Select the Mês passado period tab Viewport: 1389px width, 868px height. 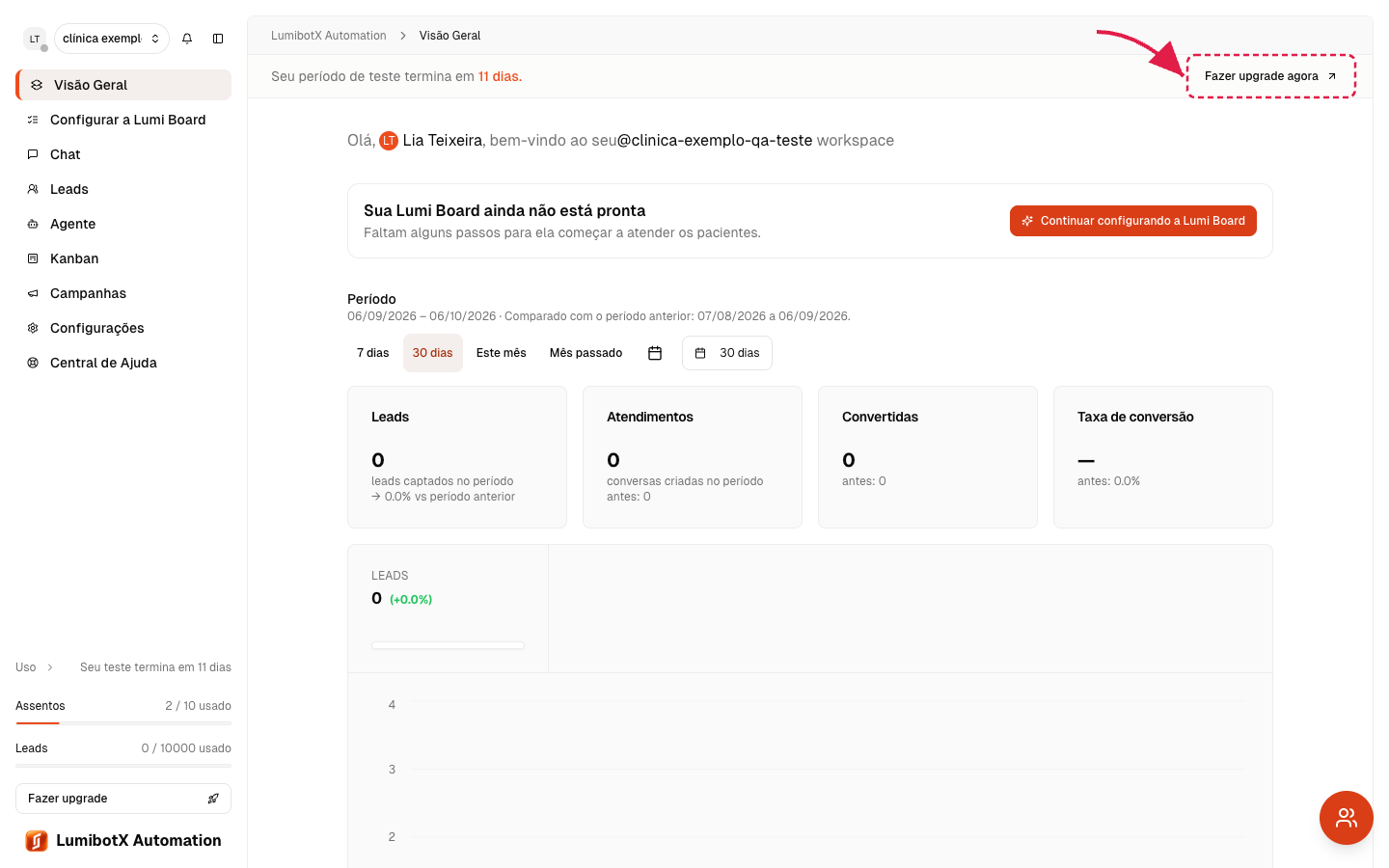coord(586,353)
